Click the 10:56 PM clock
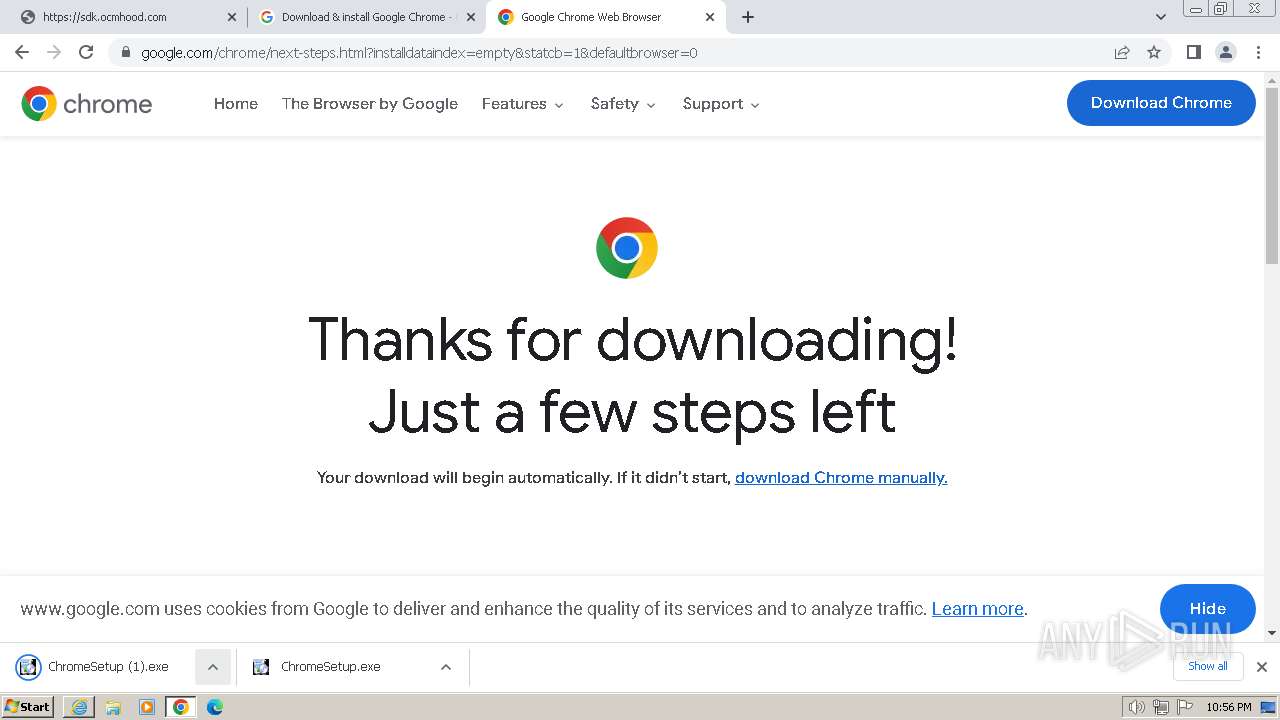Viewport: 1280px width, 720px height. tap(1229, 707)
